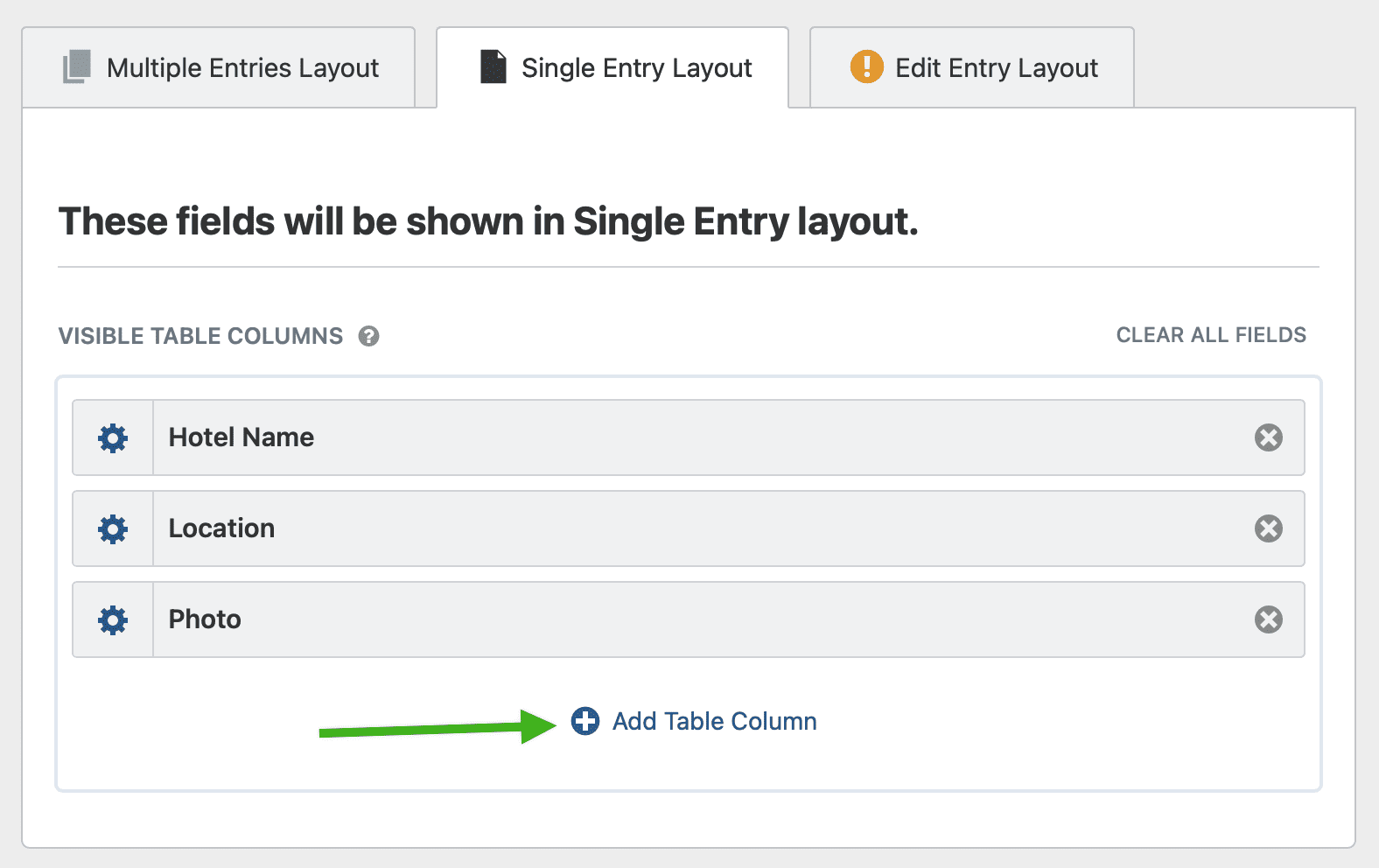This screenshot has height=868, width=1379.
Task: Click the Visible Table Columns heading
Action: click(199, 336)
